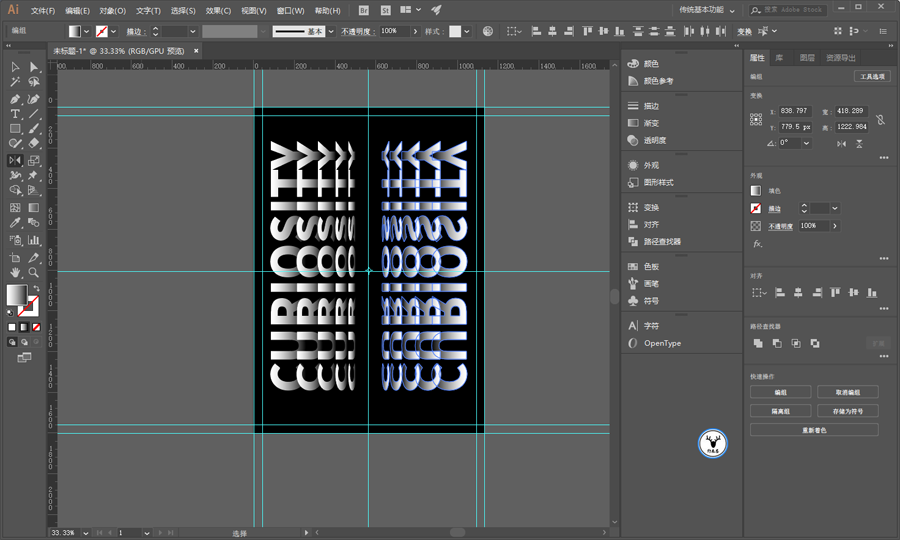
Task: Click the 取消编组 quick action button
Action: point(847,392)
